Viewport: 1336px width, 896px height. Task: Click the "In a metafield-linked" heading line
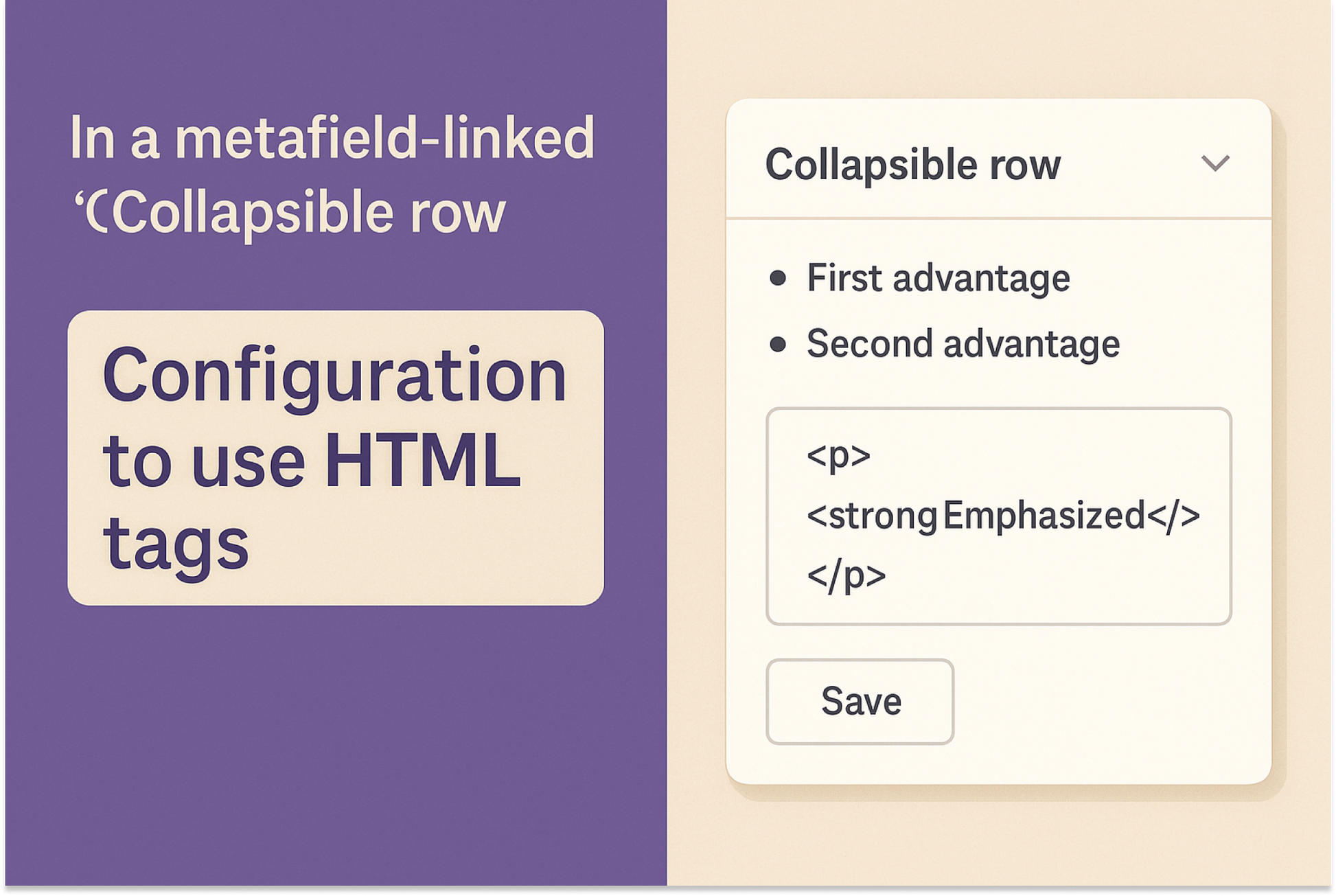[332, 139]
